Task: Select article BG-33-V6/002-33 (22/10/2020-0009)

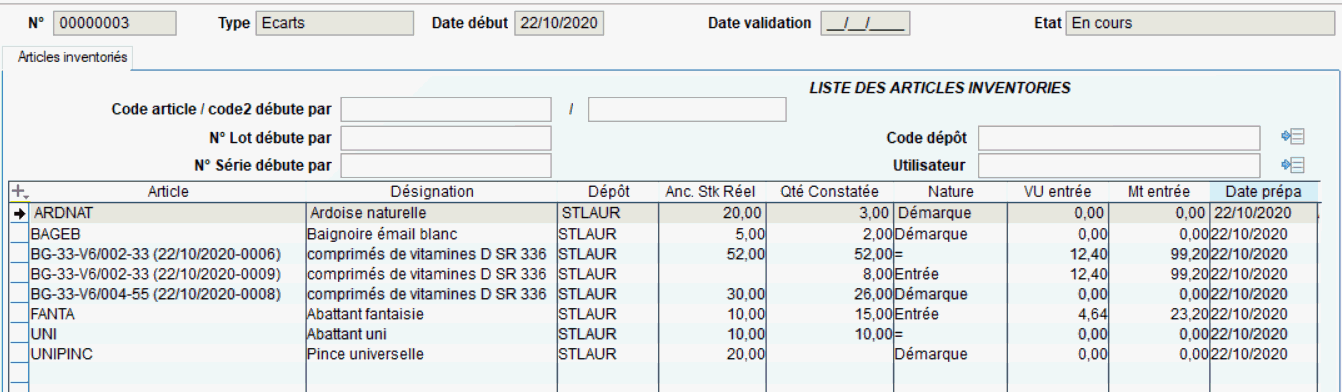Action: tap(168, 274)
